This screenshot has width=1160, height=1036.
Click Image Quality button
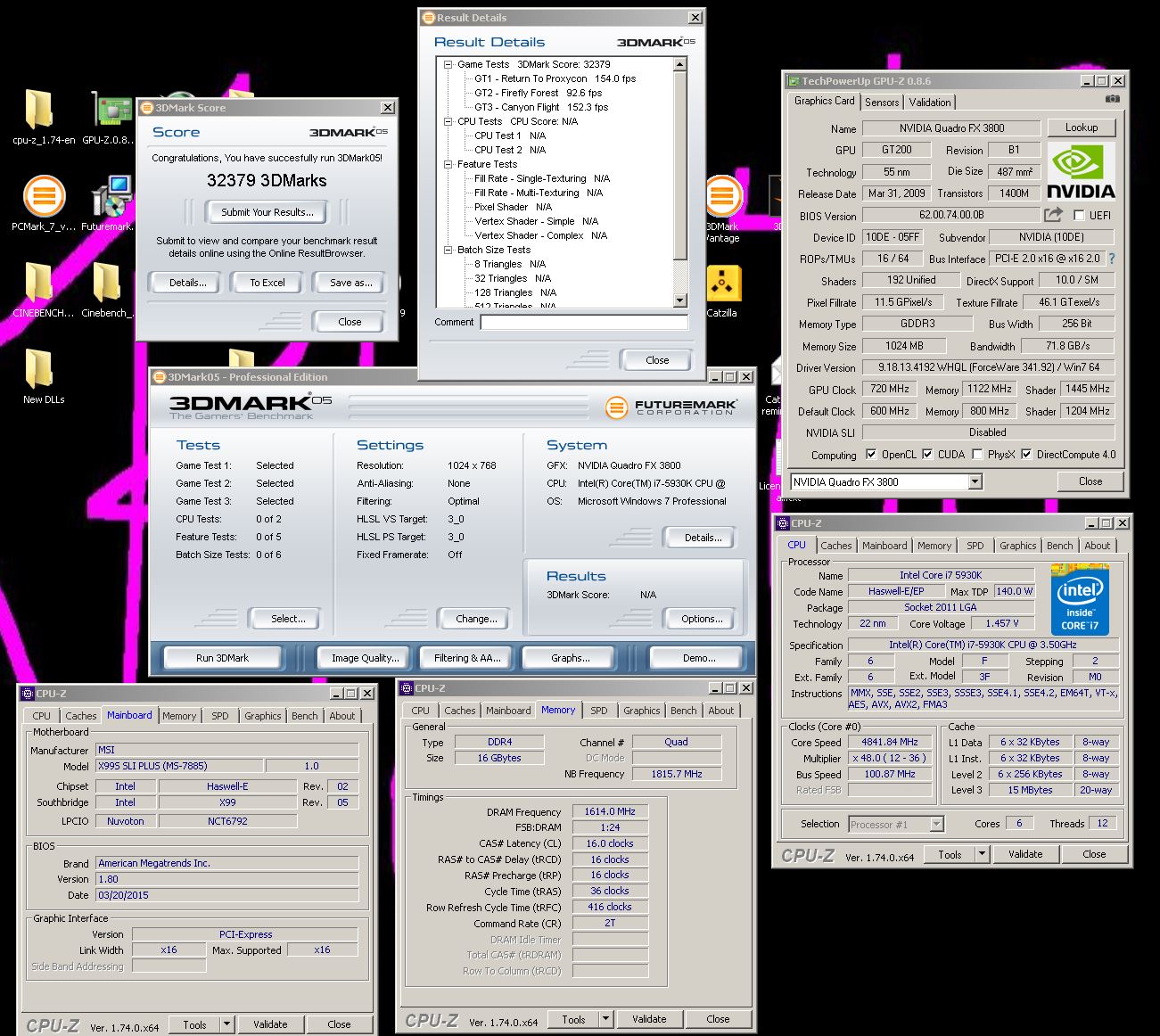pyautogui.click(x=365, y=658)
